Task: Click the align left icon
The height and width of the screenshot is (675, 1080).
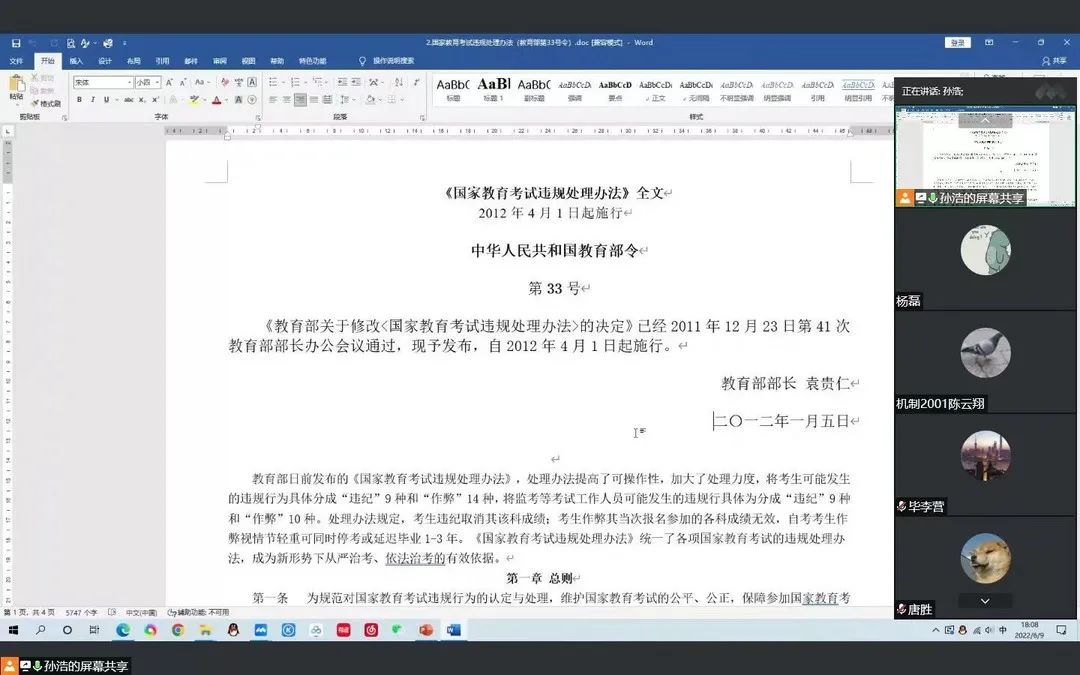Action: point(273,100)
